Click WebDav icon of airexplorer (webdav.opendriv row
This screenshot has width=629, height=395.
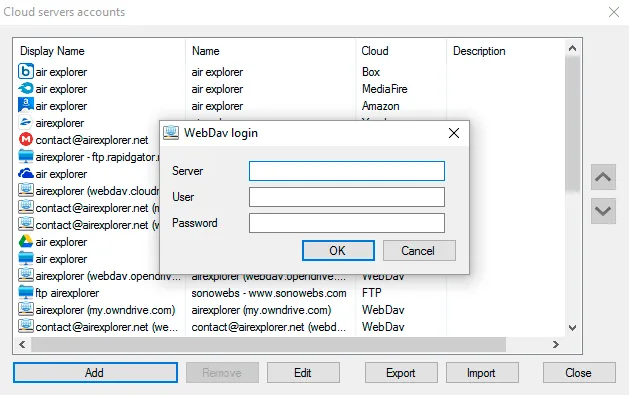click(26, 275)
